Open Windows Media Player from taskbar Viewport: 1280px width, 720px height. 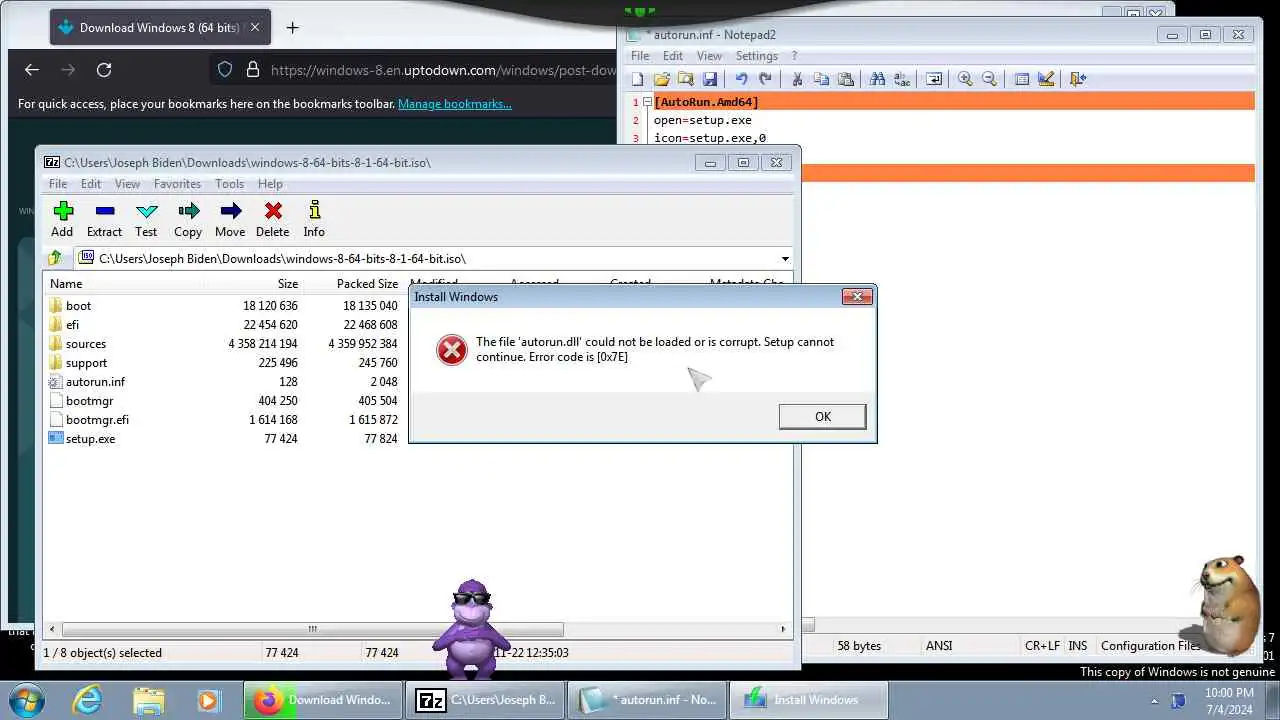(x=208, y=700)
